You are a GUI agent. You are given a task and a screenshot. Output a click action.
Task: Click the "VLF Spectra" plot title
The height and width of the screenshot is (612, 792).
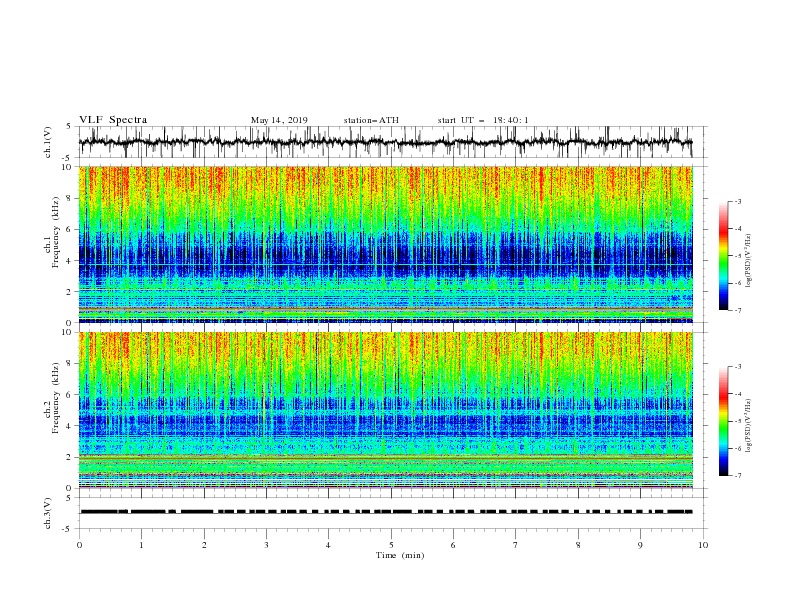click(x=113, y=120)
